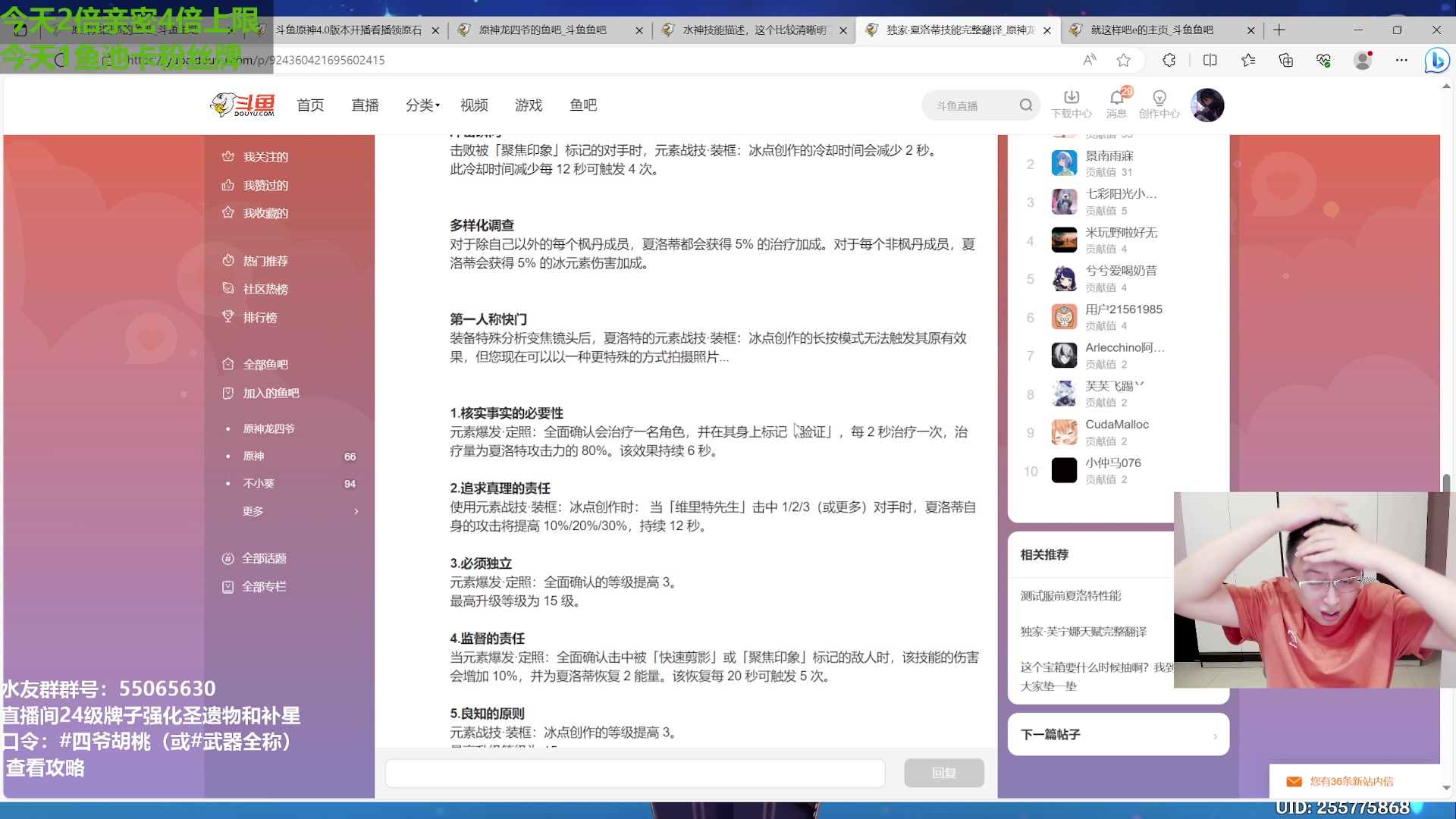Click the 我关注的 heart icon
This screenshot has height=819, width=1456.
coord(229,156)
